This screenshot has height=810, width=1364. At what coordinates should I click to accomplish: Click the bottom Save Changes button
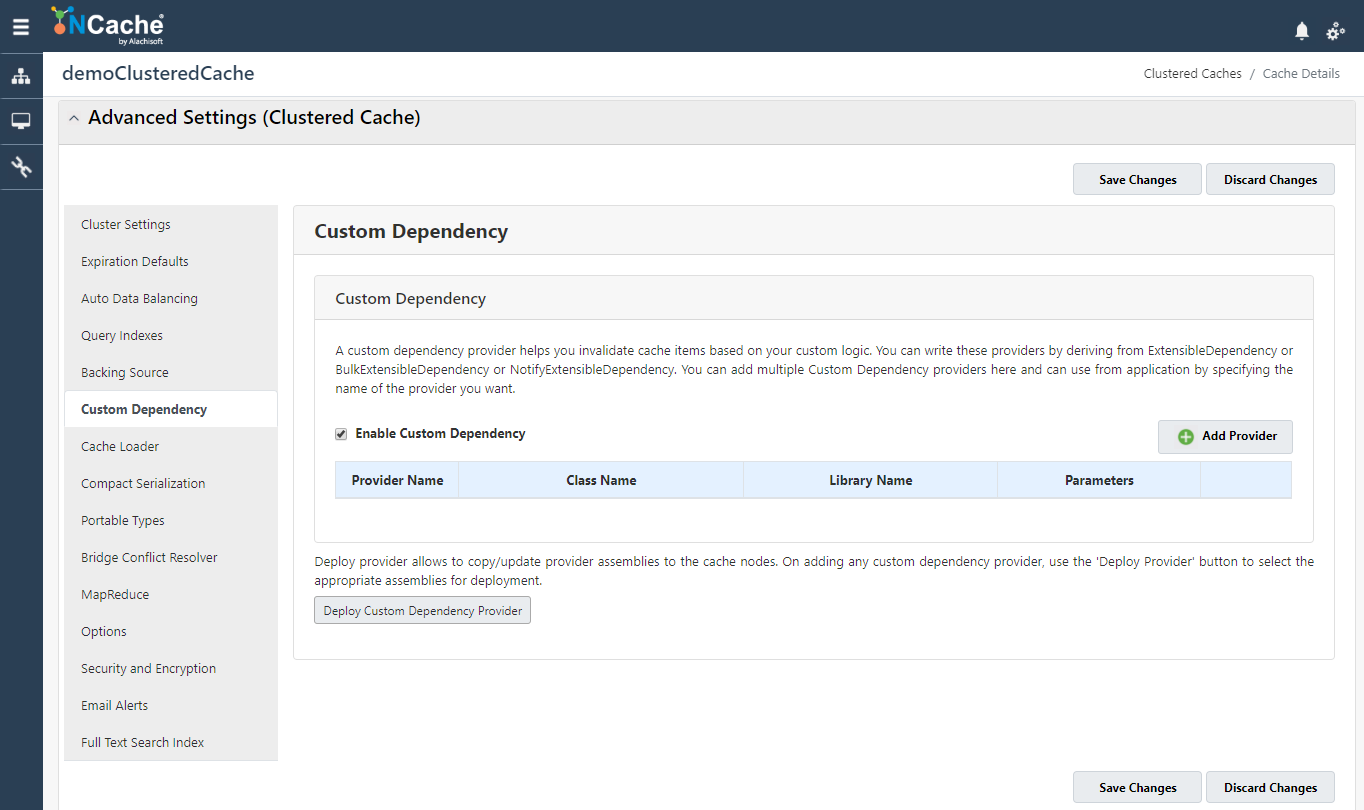pyautogui.click(x=1137, y=787)
